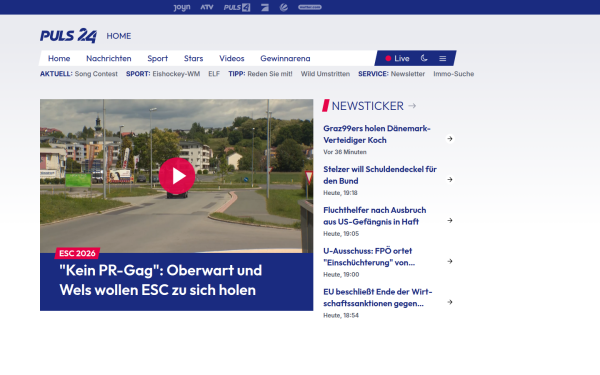
Task: Click the AKTUELL: label
Action: click(x=56, y=74)
